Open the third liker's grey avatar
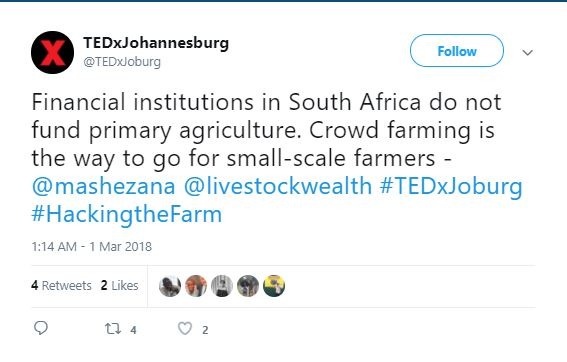567x362 pixels. coord(222,286)
